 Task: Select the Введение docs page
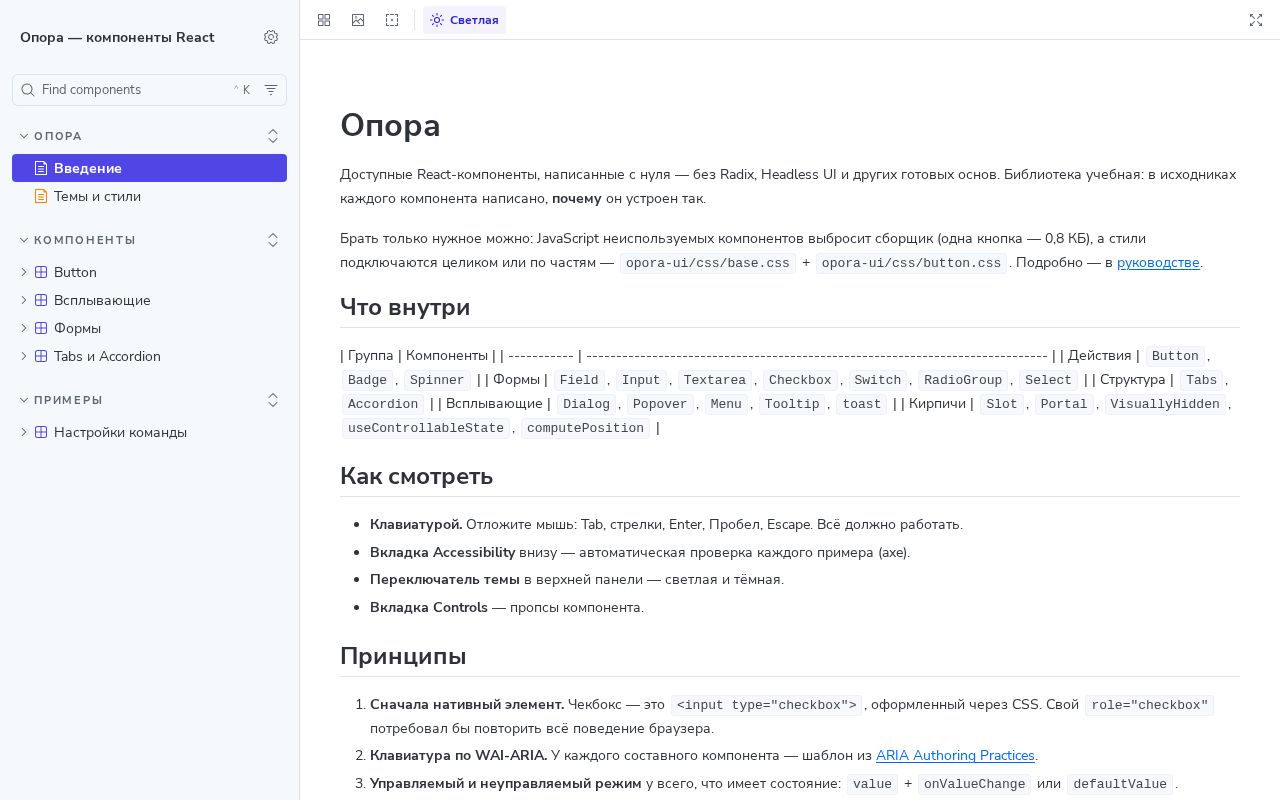point(149,168)
